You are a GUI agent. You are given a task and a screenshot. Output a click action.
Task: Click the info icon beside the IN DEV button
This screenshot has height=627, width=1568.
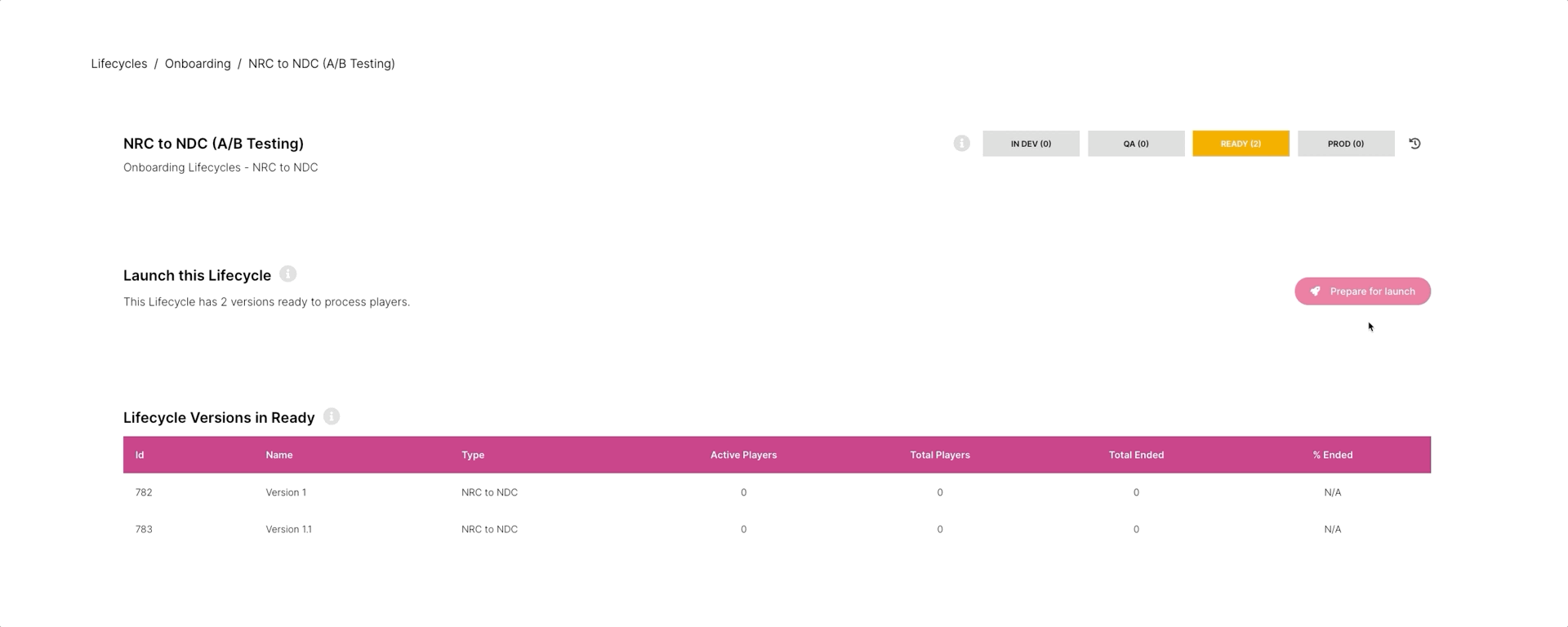[961, 144]
